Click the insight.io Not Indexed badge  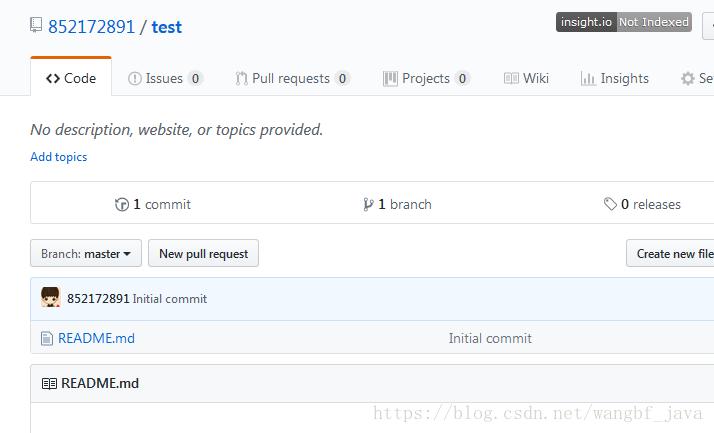624,22
